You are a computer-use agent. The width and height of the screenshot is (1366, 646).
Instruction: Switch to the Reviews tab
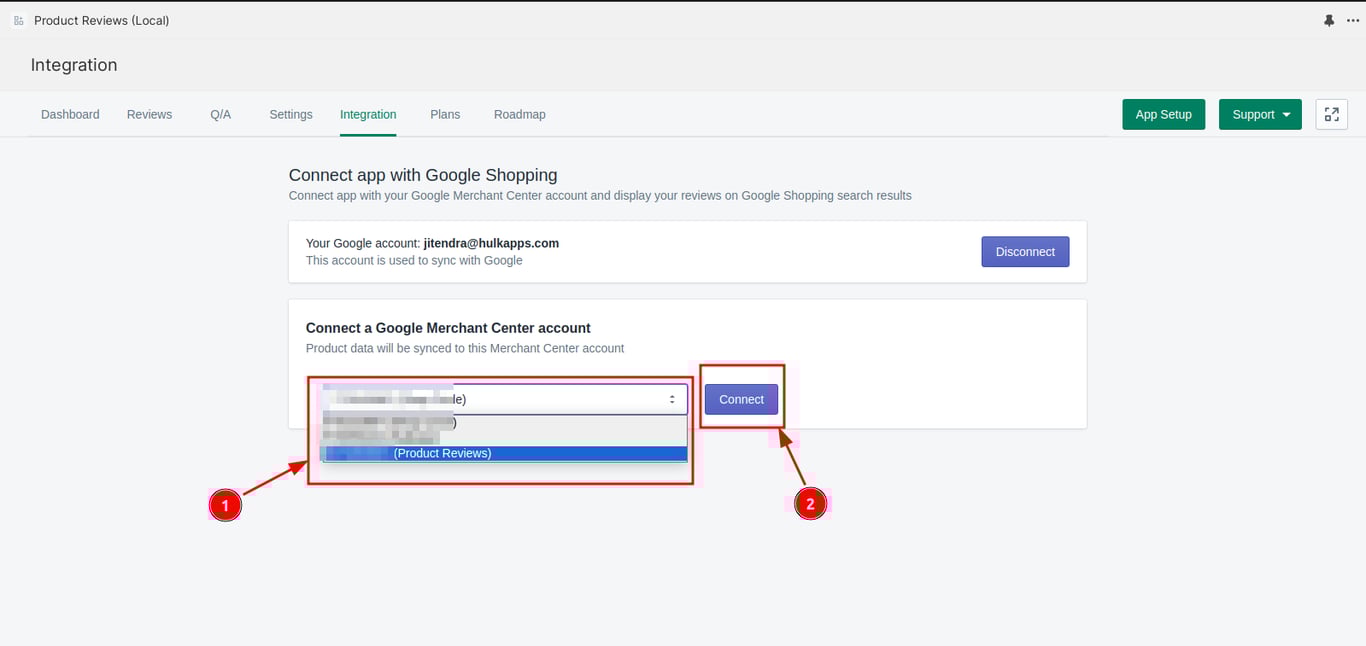[x=149, y=114]
